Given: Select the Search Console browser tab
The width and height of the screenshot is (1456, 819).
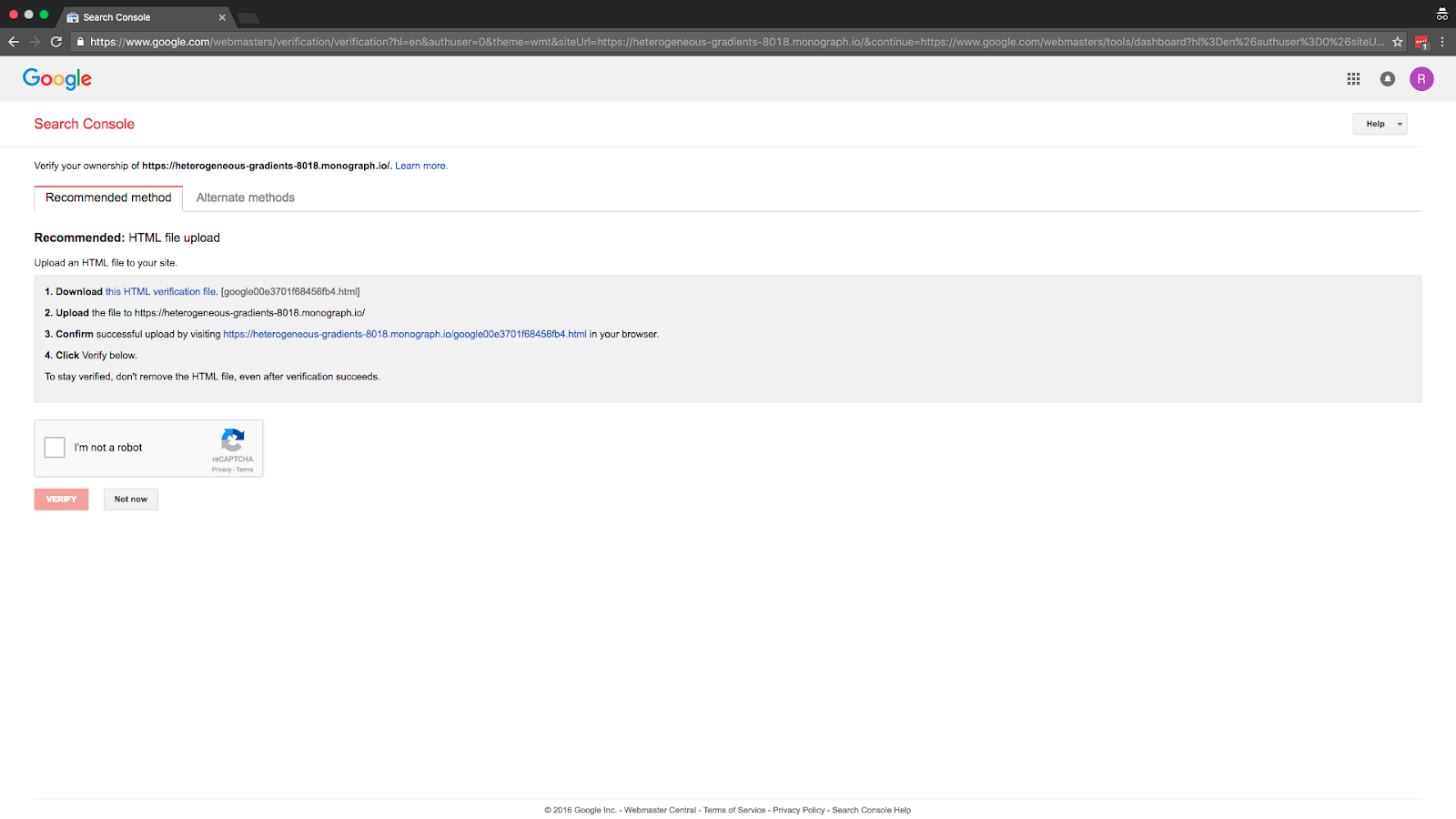Looking at the screenshot, I should coord(146,17).
